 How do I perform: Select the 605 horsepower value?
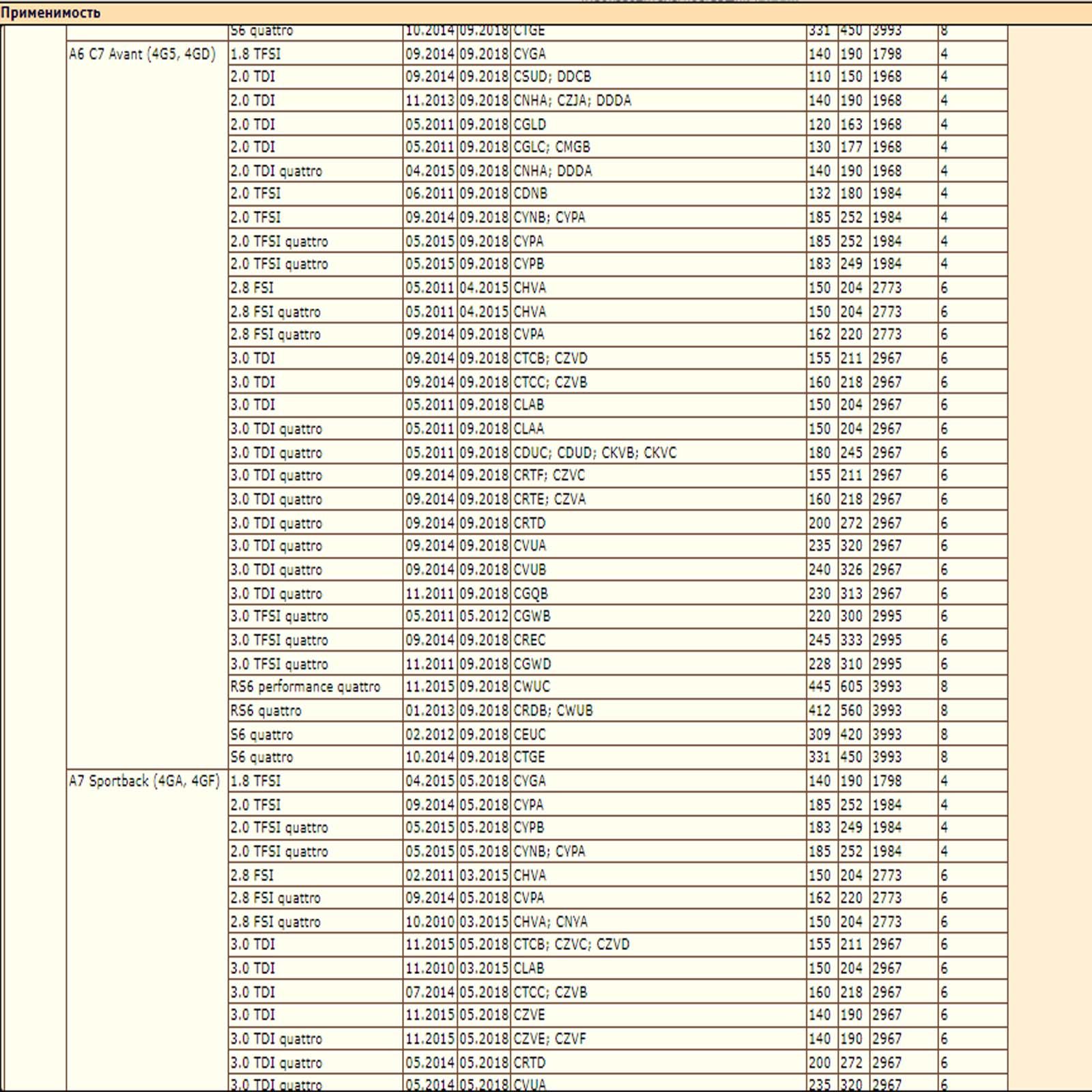click(851, 687)
